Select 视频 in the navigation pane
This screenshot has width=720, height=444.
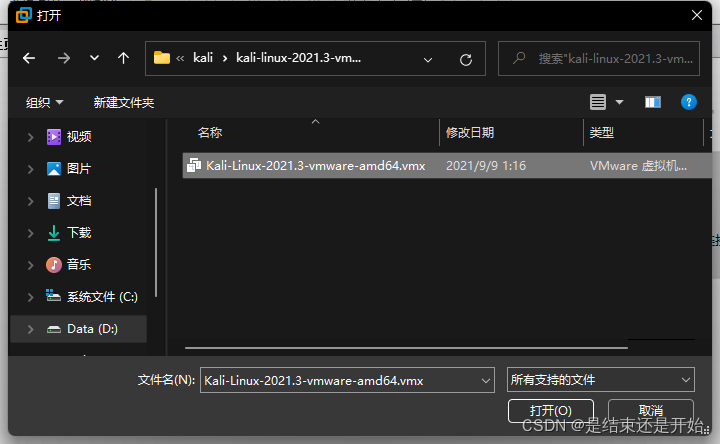click(79, 136)
